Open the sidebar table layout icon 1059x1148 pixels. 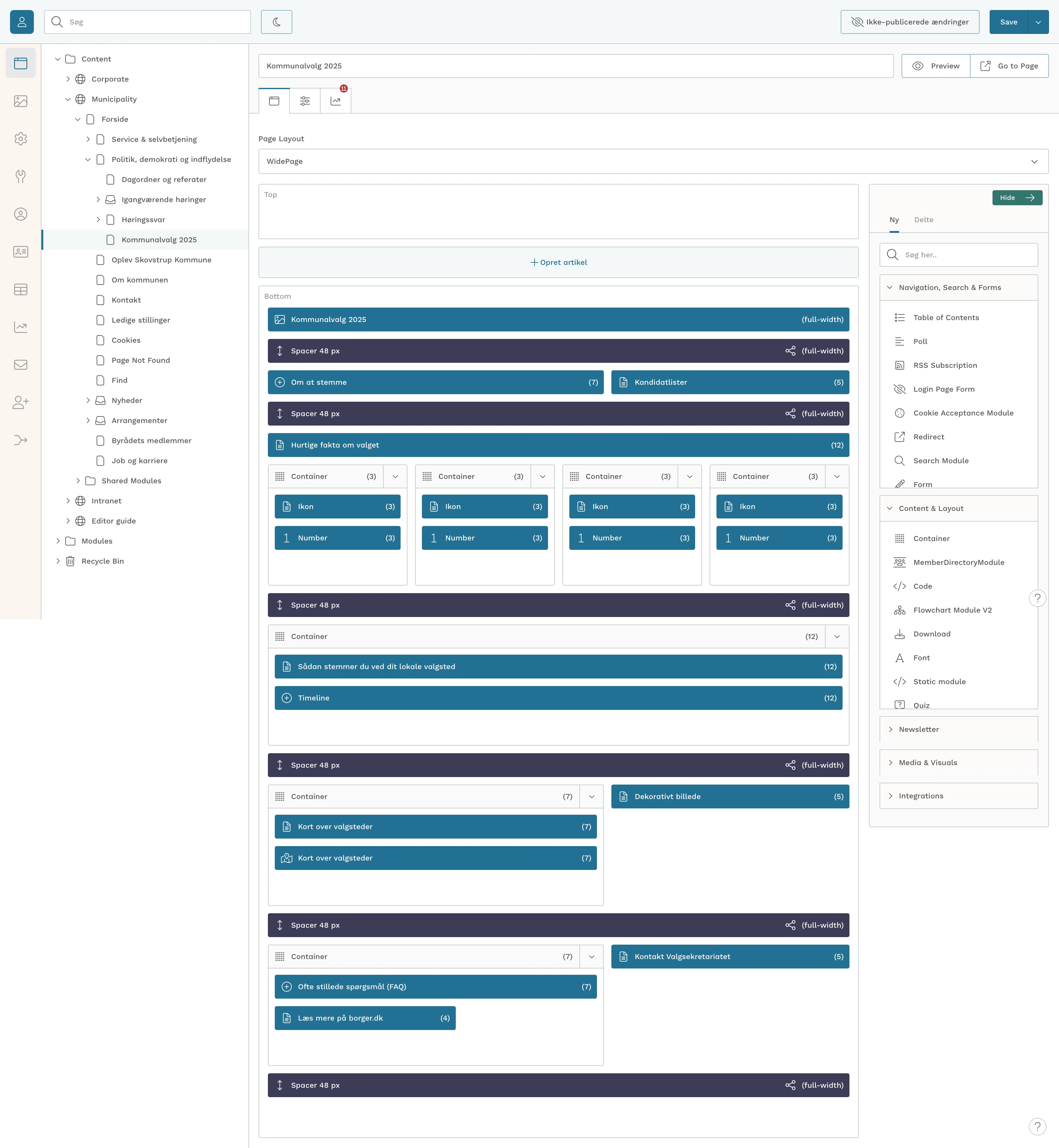click(x=21, y=290)
